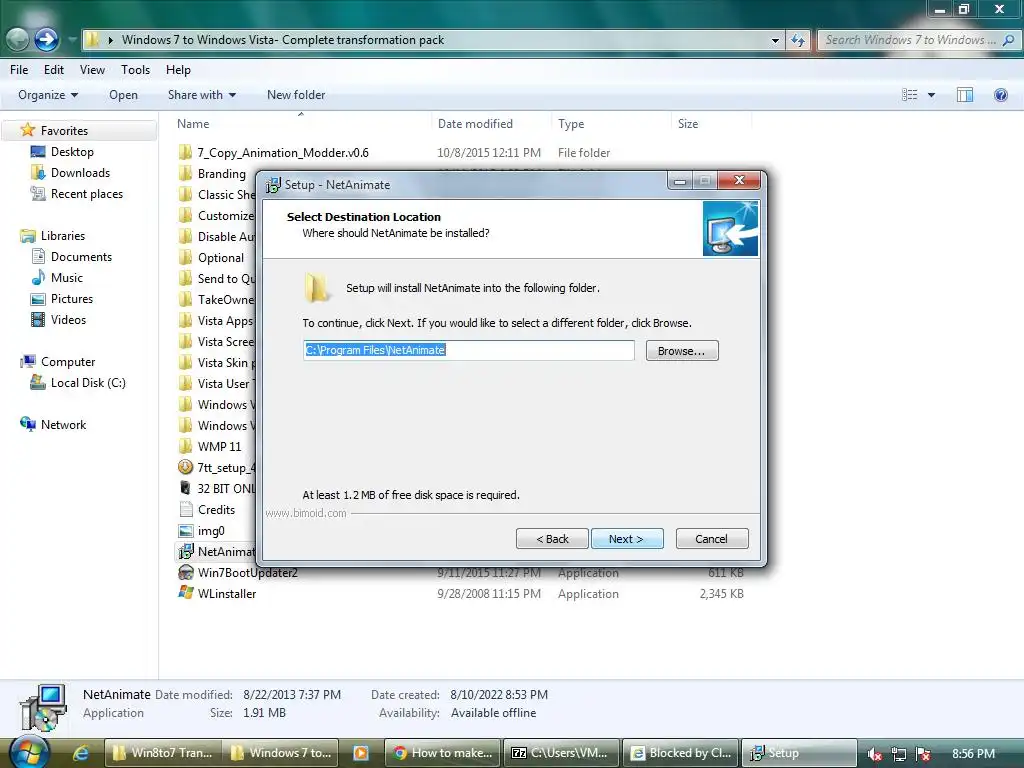
Task: Cancel the NetAnimate Setup wizard
Action: point(712,539)
